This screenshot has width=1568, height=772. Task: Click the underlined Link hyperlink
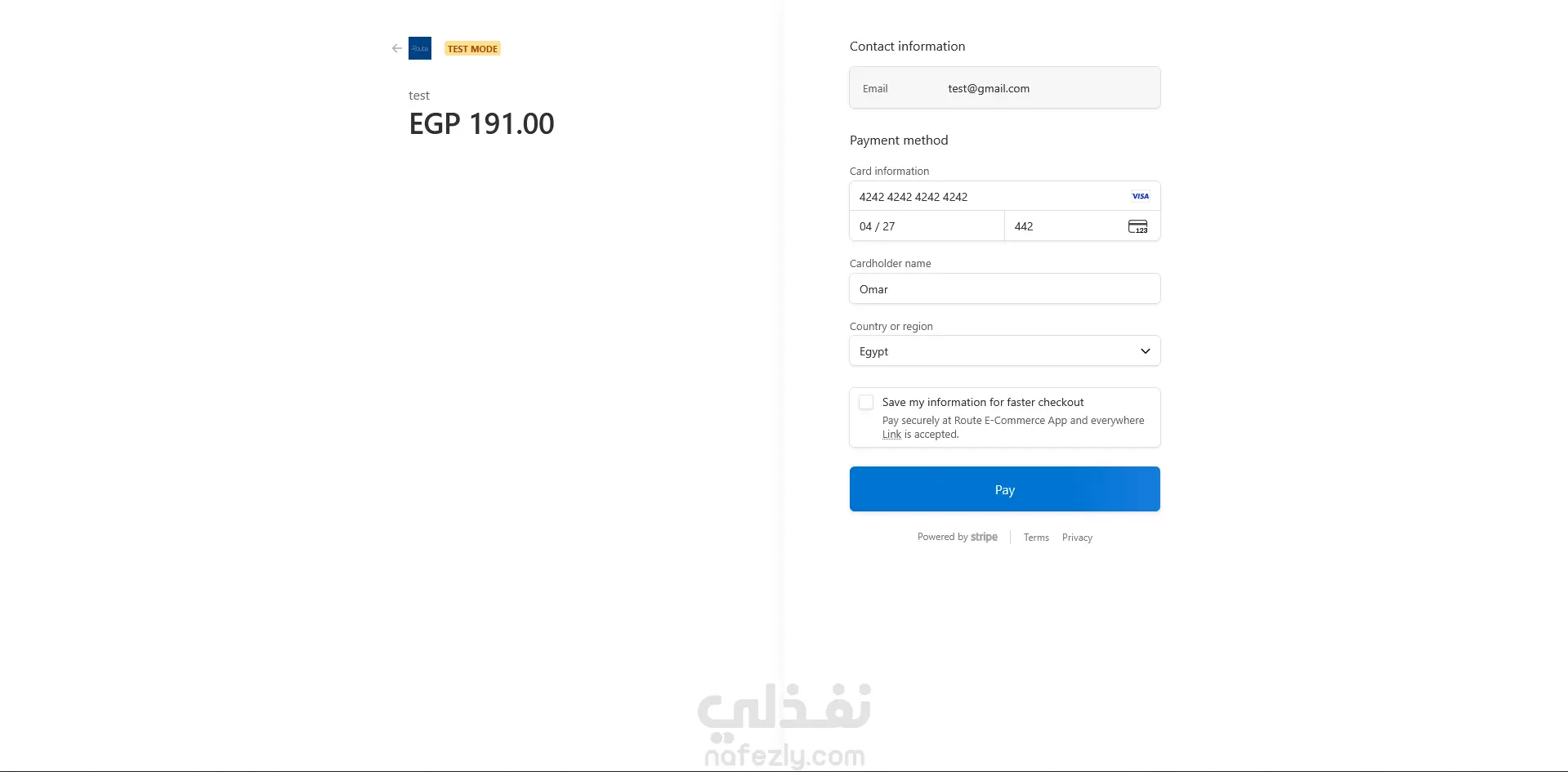pos(891,435)
